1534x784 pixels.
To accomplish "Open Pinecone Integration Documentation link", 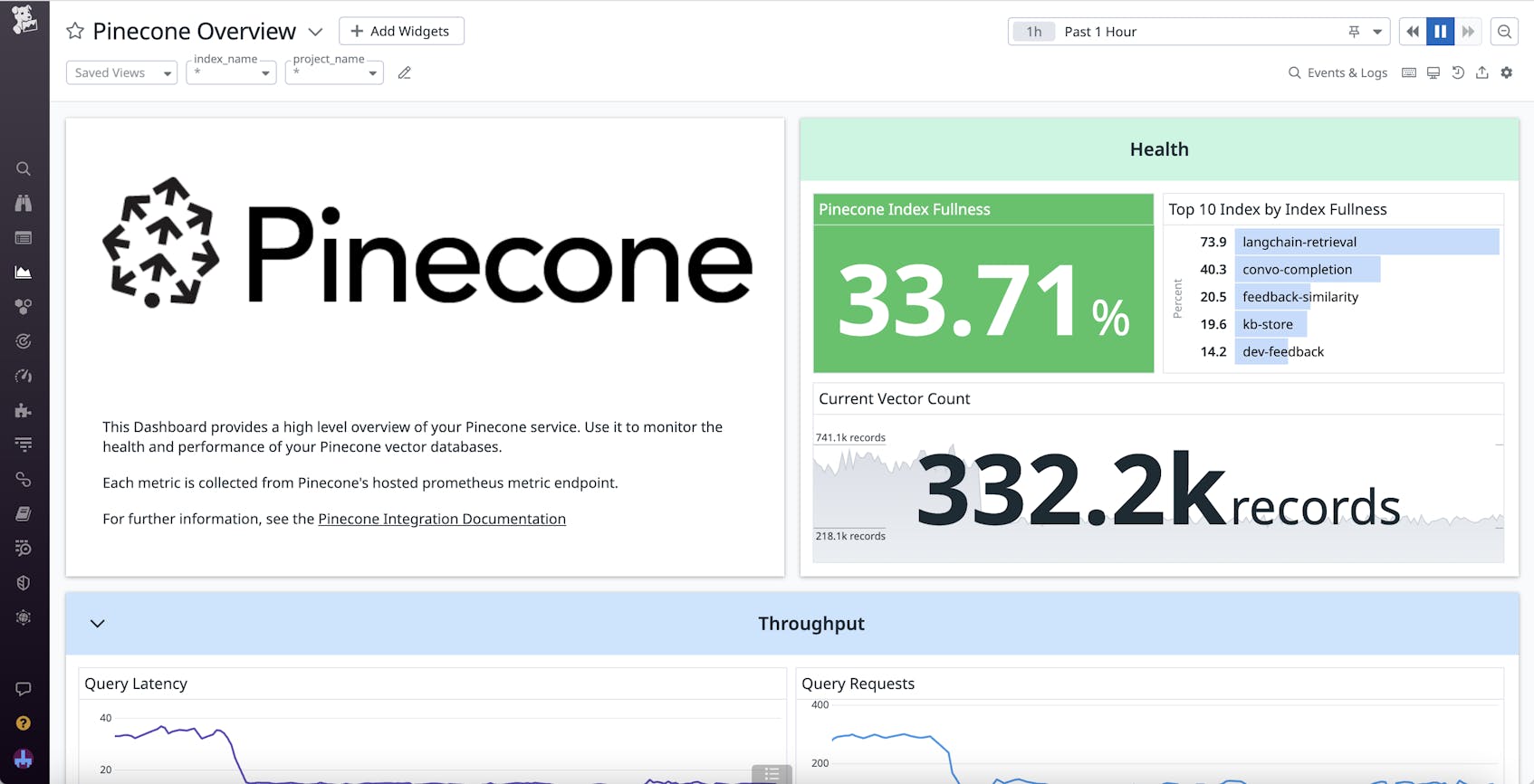I will 442,519.
